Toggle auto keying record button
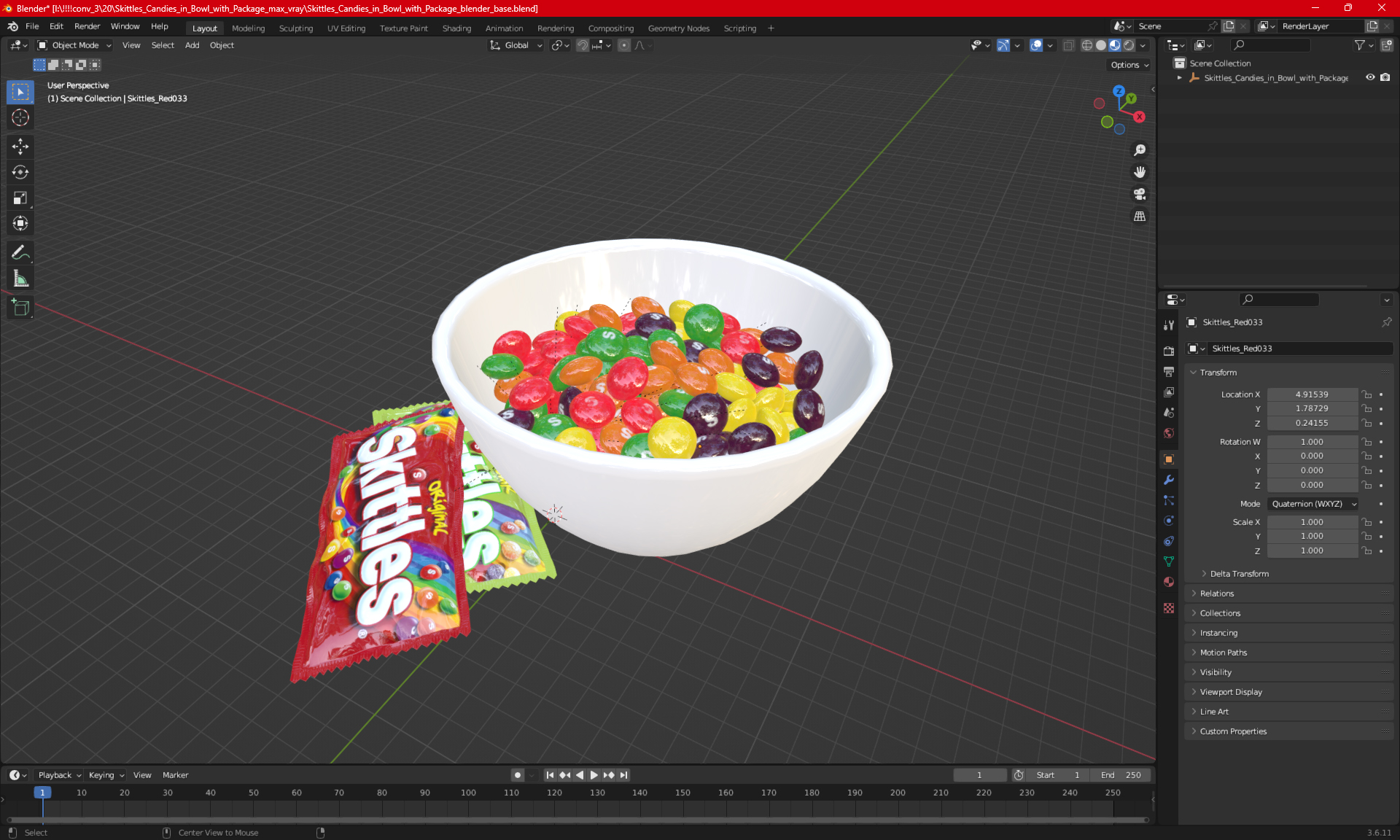 click(517, 775)
